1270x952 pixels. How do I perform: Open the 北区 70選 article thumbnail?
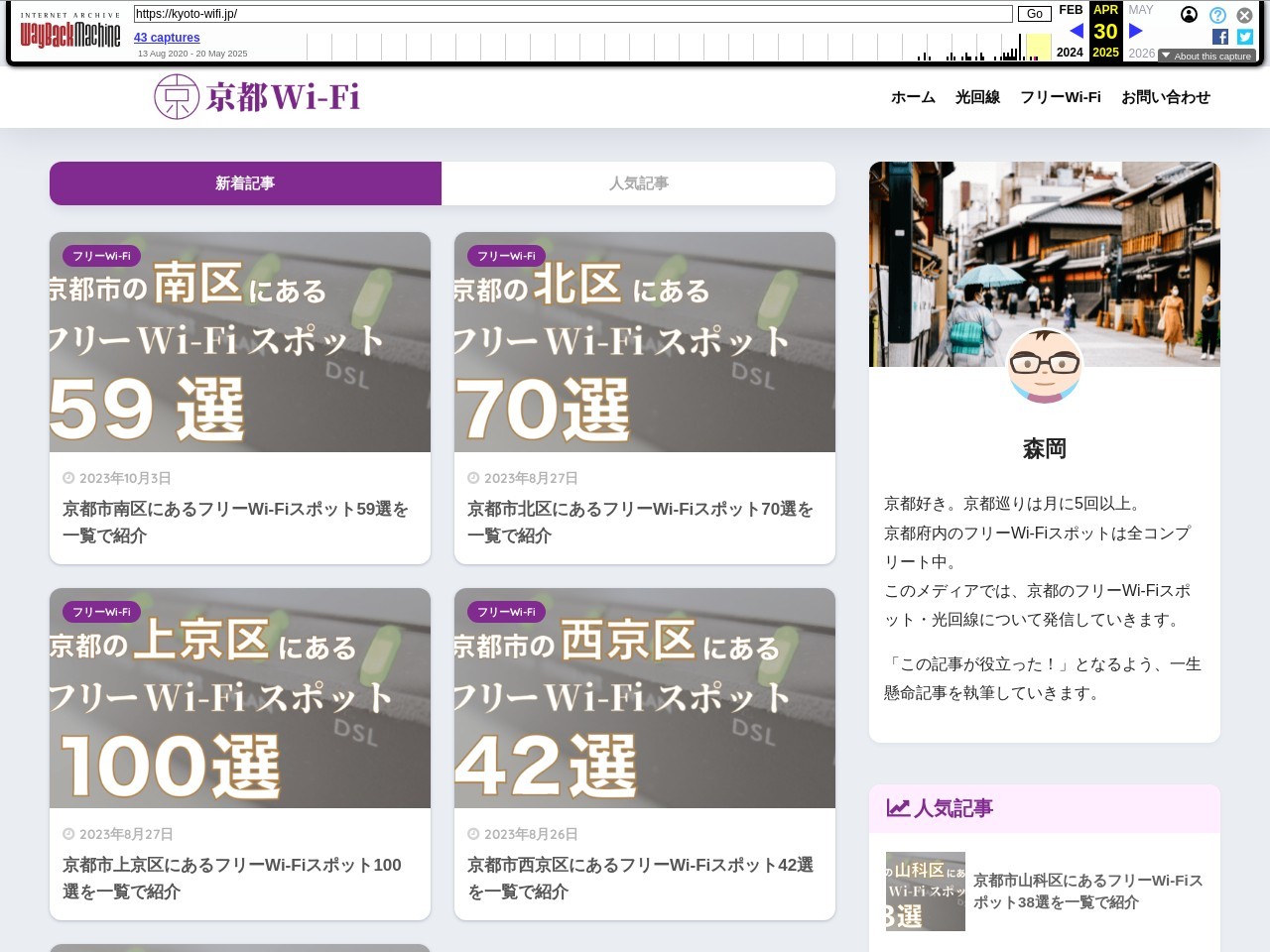point(645,342)
